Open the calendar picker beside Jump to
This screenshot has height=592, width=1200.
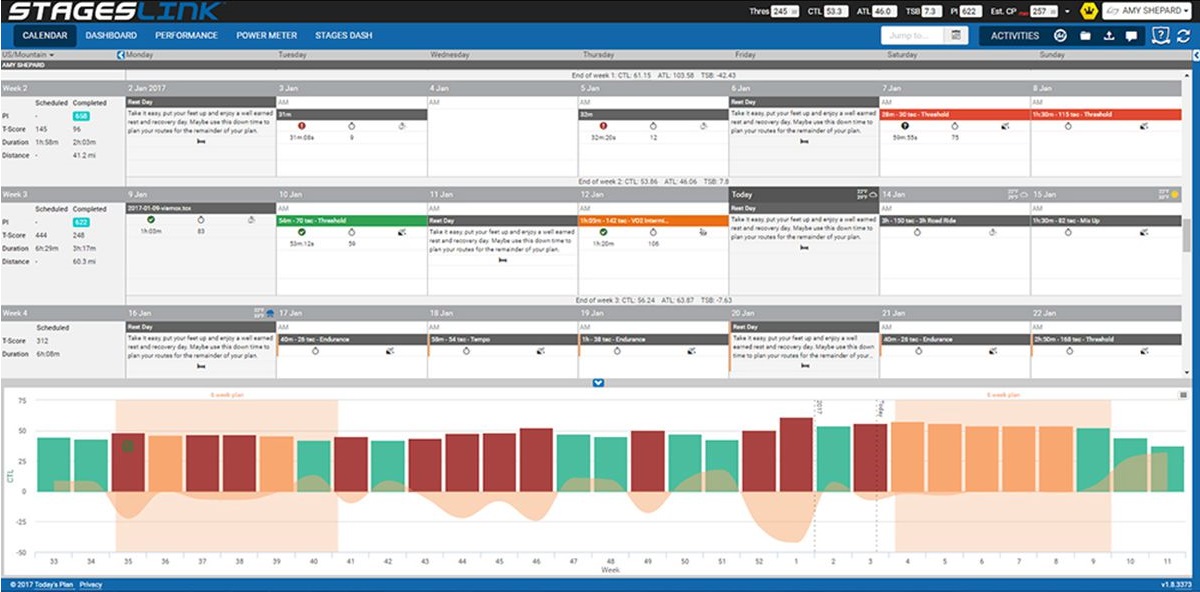(957, 36)
